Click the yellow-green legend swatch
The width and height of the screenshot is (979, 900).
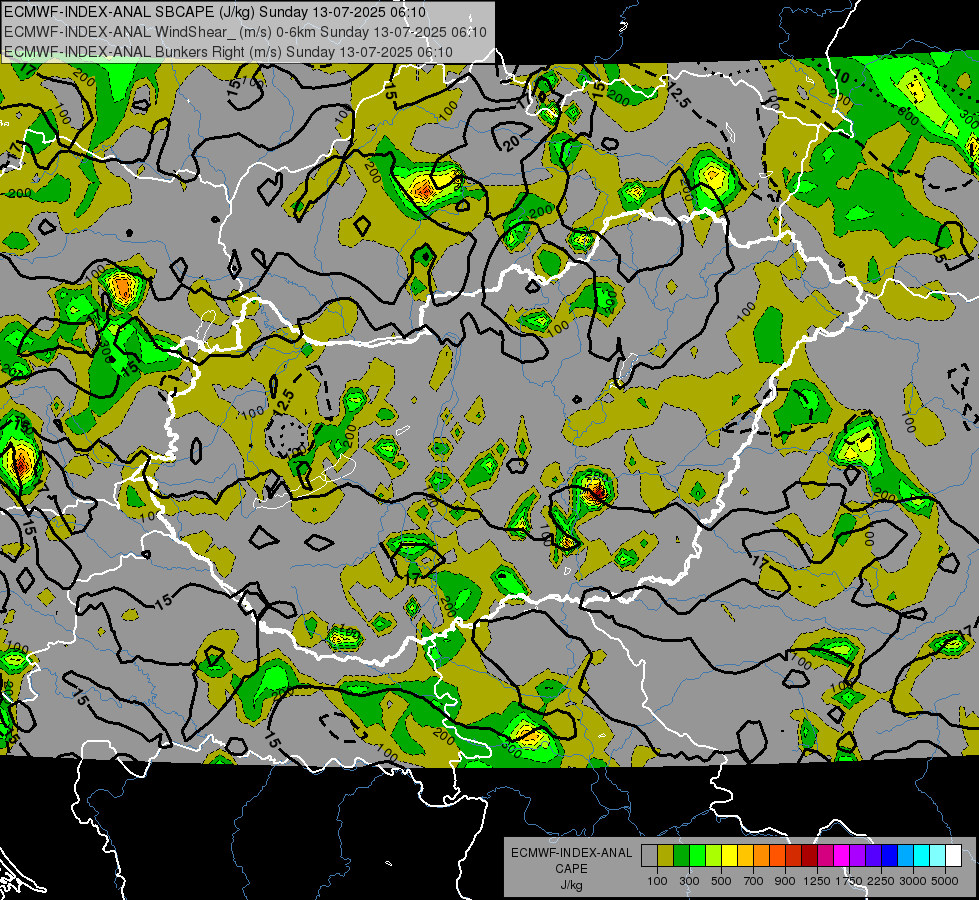714,856
